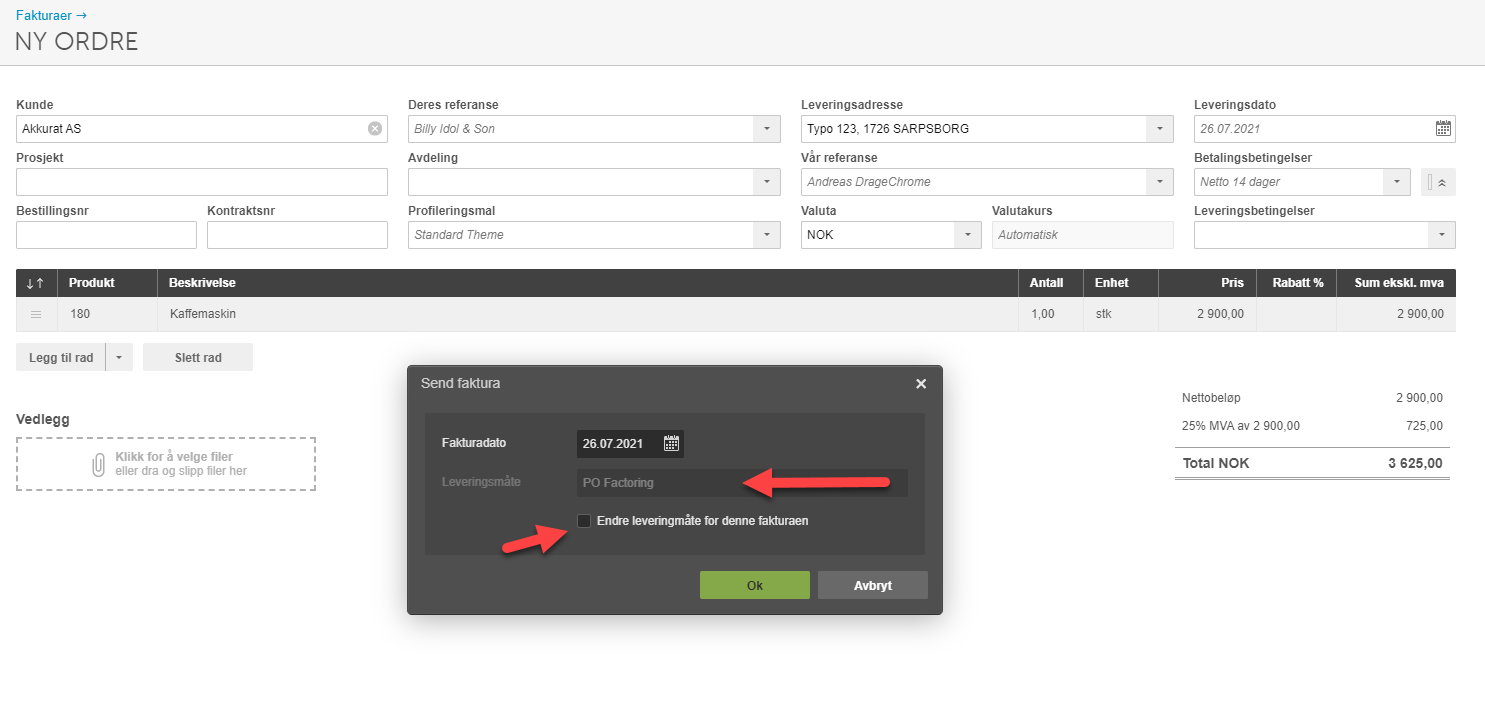This screenshot has width=1485, height=723.
Task: Click the file upload drop zone
Action: coord(166,464)
